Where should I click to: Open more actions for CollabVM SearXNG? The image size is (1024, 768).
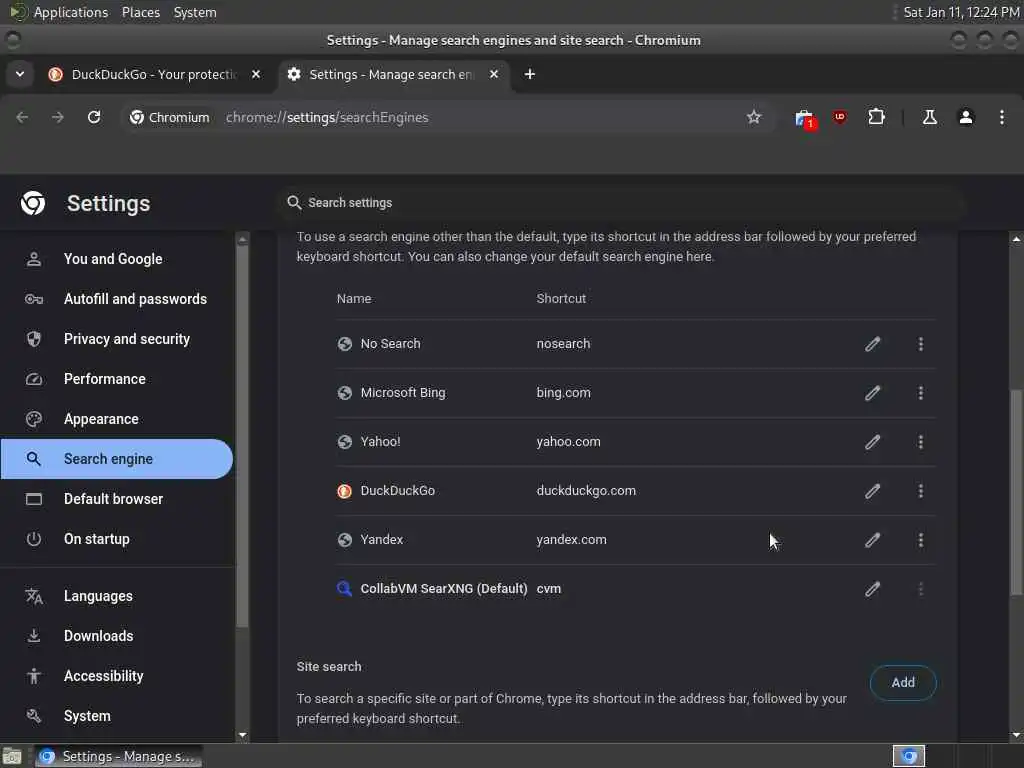[x=921, y=588]
